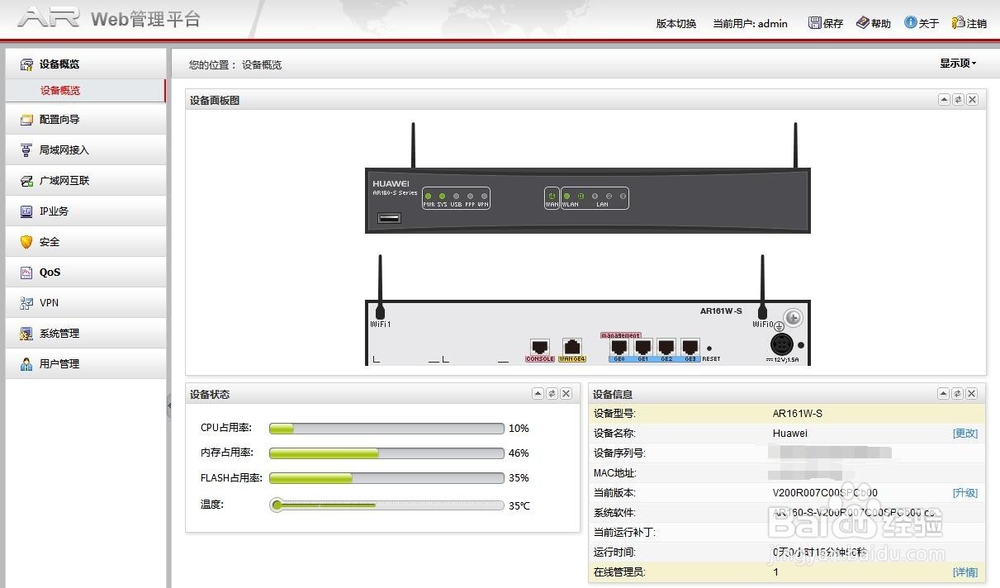1000x588 pixels.
Task: Open IP业务 sidebar menu
Action: coord(85,211)
